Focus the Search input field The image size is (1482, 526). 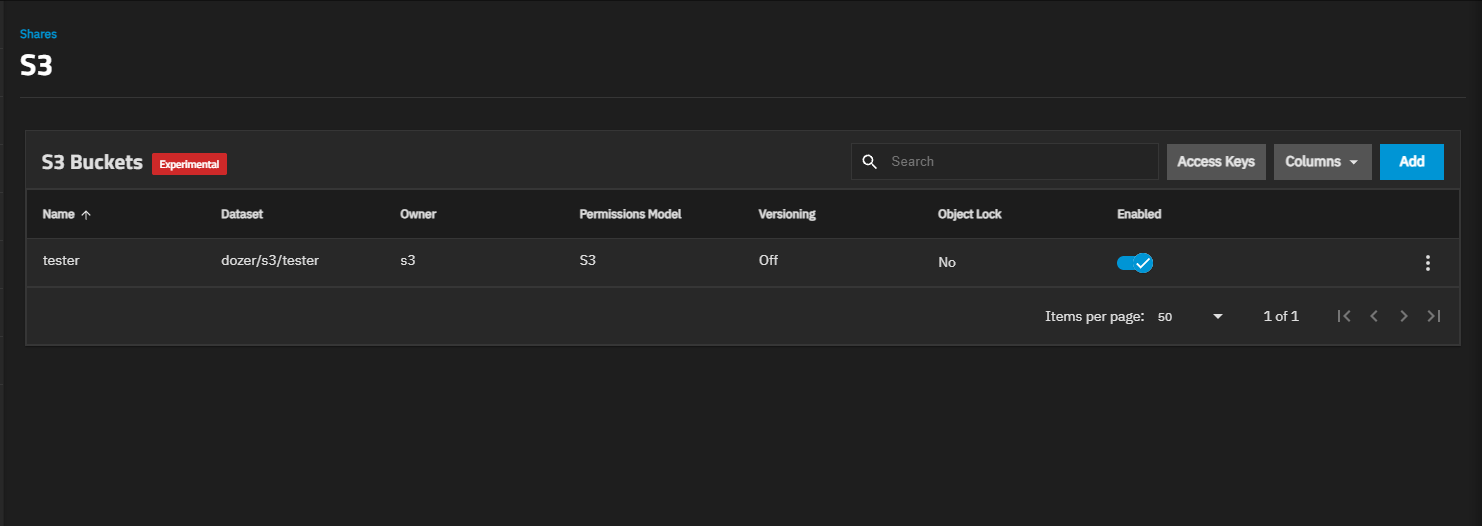coord(1004,162)
